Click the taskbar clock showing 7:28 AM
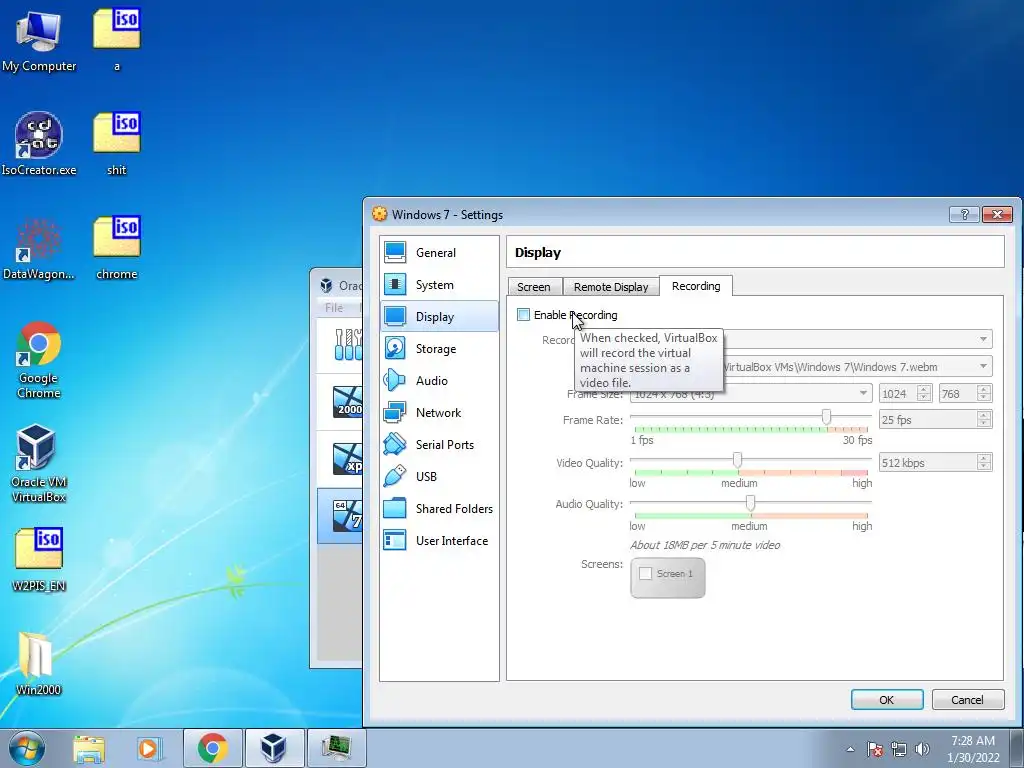Viewport: 1024px width, 768px height. click(973, 749)
